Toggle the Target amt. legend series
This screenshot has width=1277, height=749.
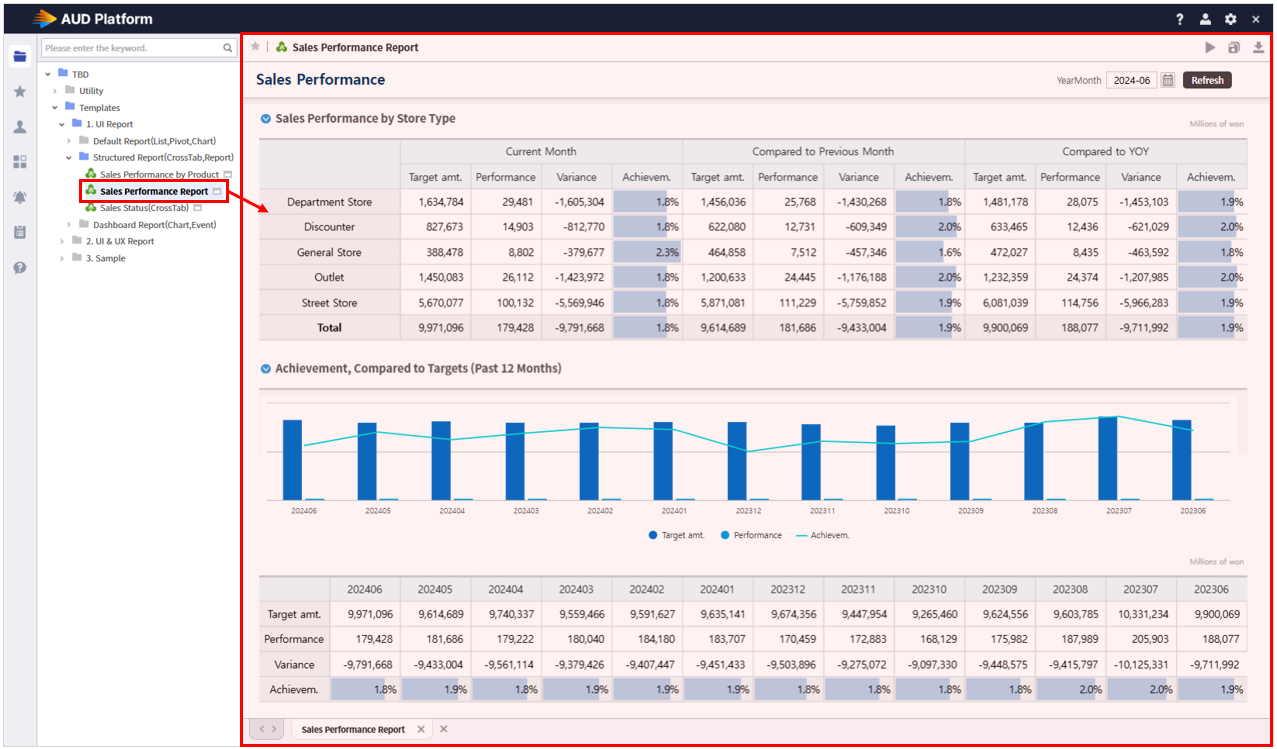point(679,535)
